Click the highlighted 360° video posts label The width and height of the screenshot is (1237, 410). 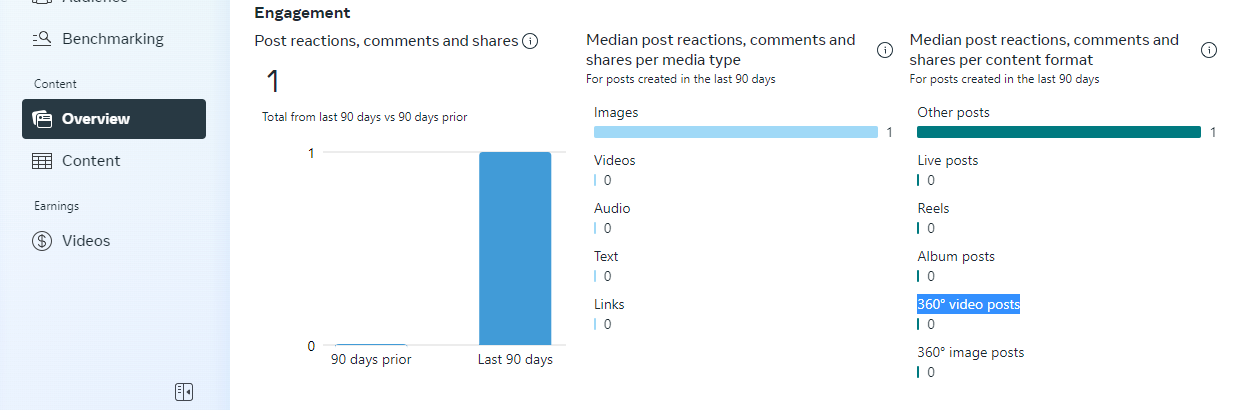click(x=968, y=304)
